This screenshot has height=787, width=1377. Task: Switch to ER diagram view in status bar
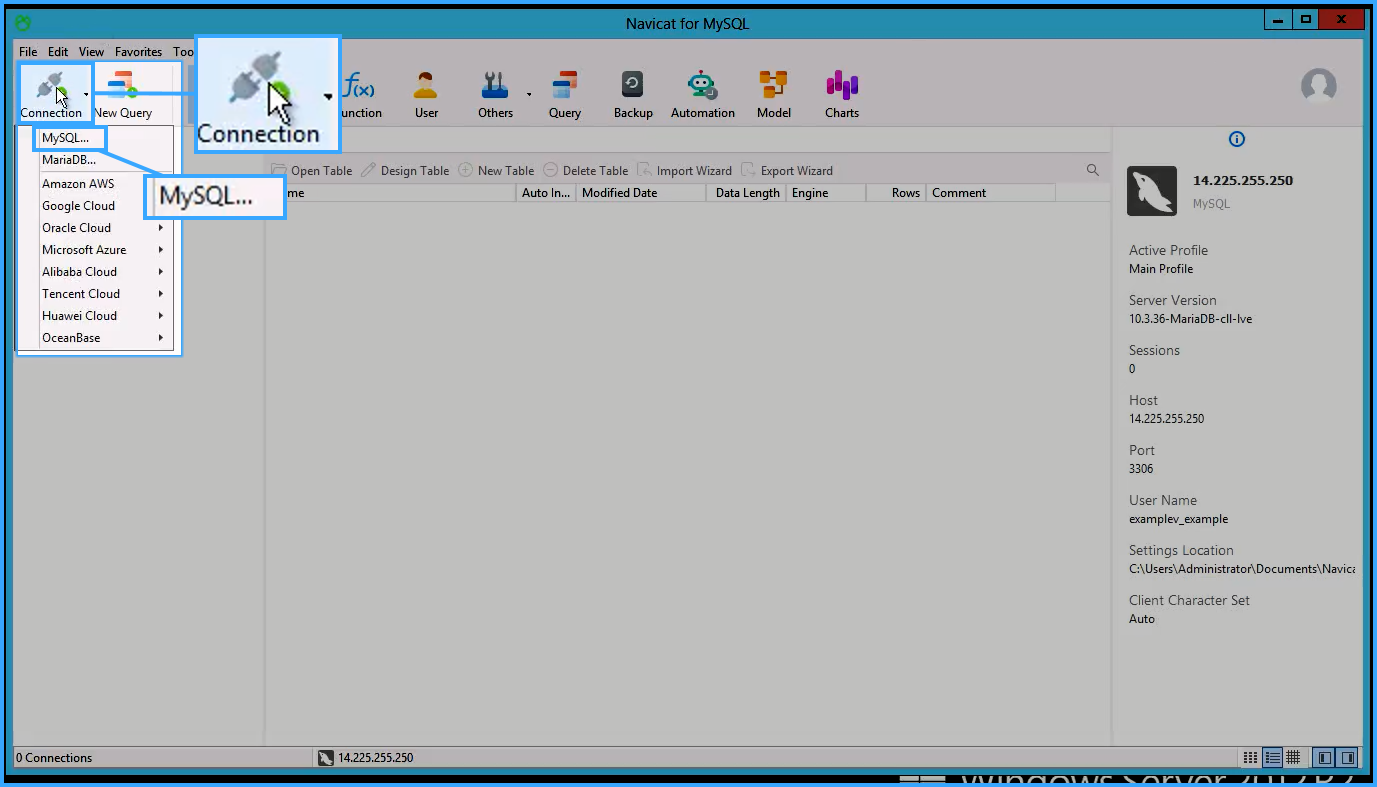[x=1293, y=758]
